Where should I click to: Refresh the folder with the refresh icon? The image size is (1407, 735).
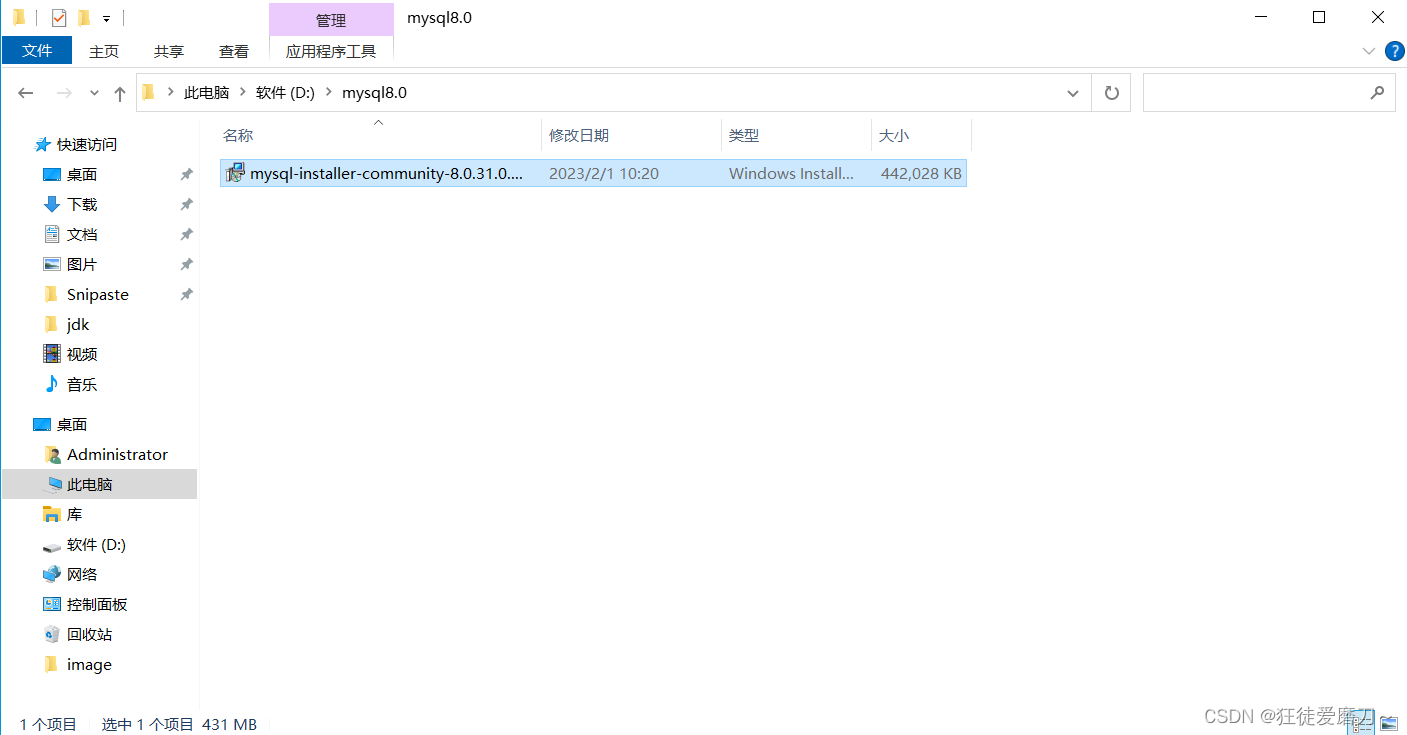pos(1110,92)
